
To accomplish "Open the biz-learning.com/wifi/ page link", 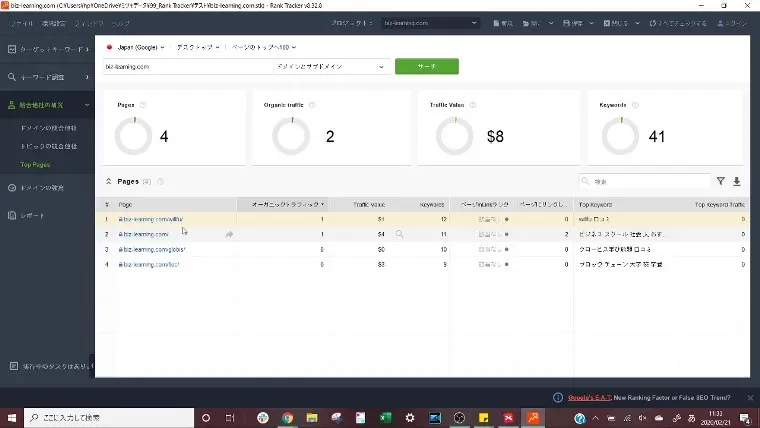I will 152,218.
